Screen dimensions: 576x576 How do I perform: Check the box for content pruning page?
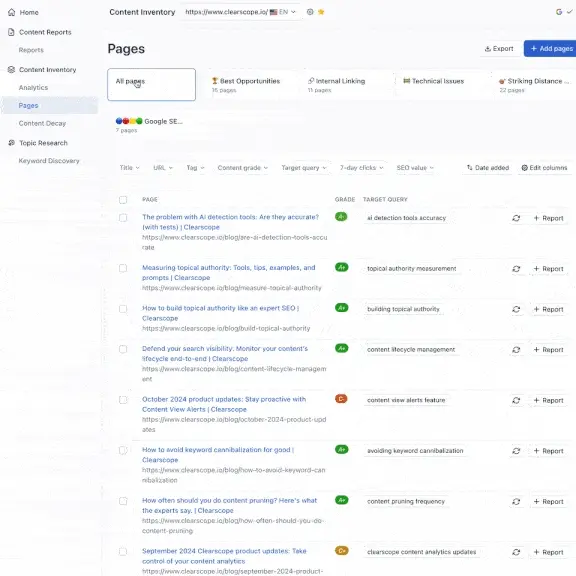click(123, 501)
